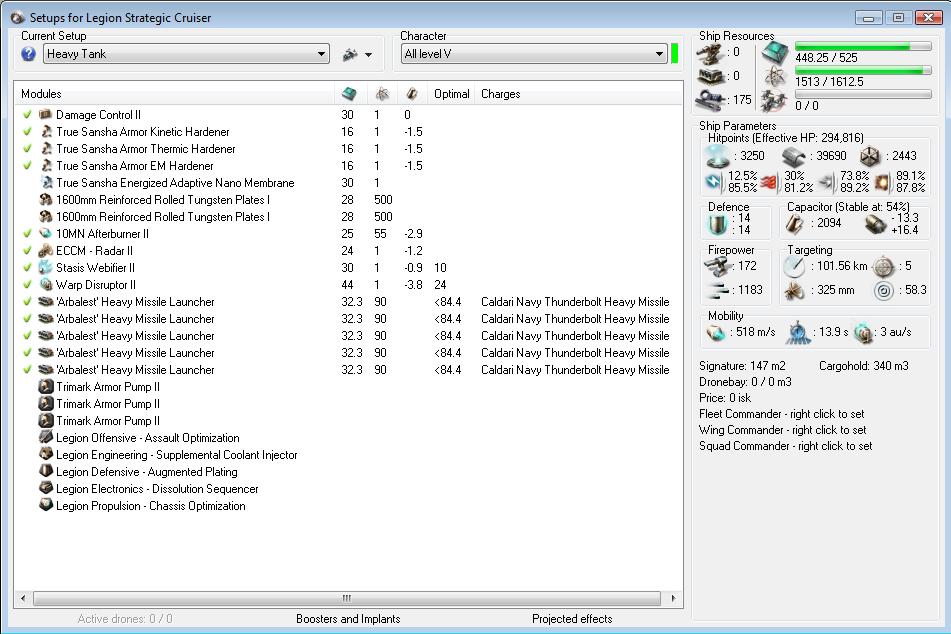951x634 pixels.
Task: Toggle the True Sansha Armor EM Hardener checkmark
Action: 27,165
